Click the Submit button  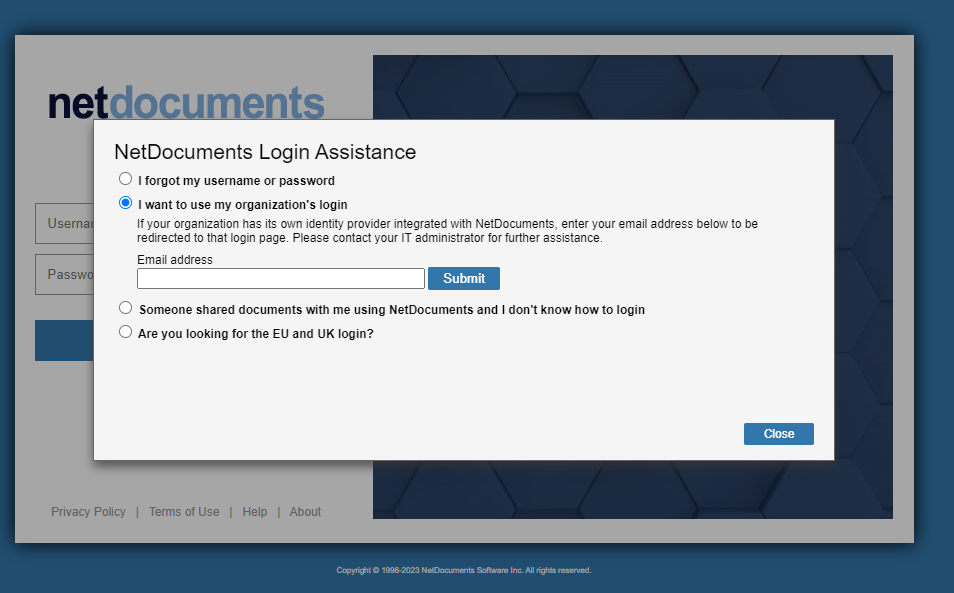(x=464, y=279)
